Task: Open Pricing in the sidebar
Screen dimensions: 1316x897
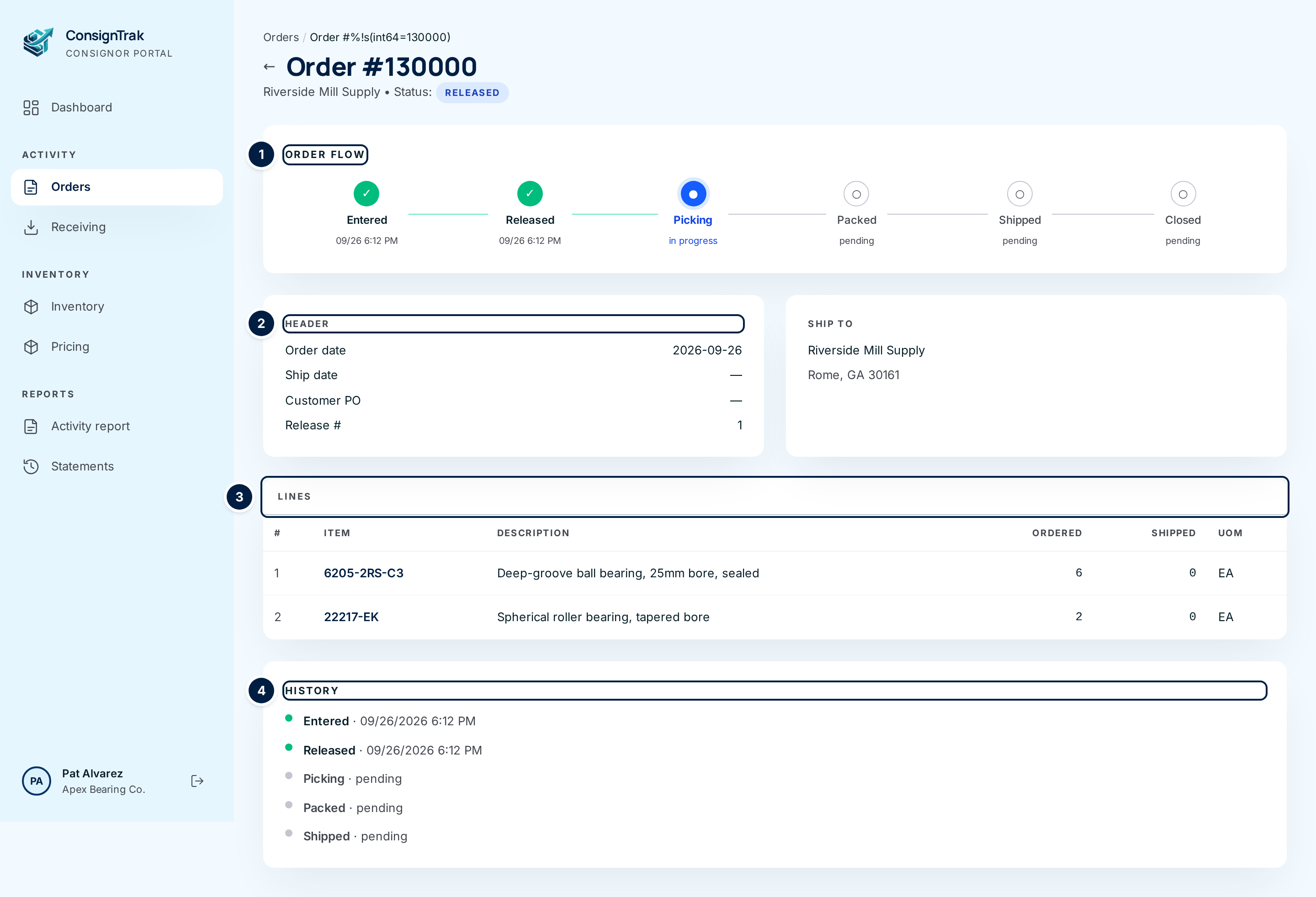Action: coord(117,347)
